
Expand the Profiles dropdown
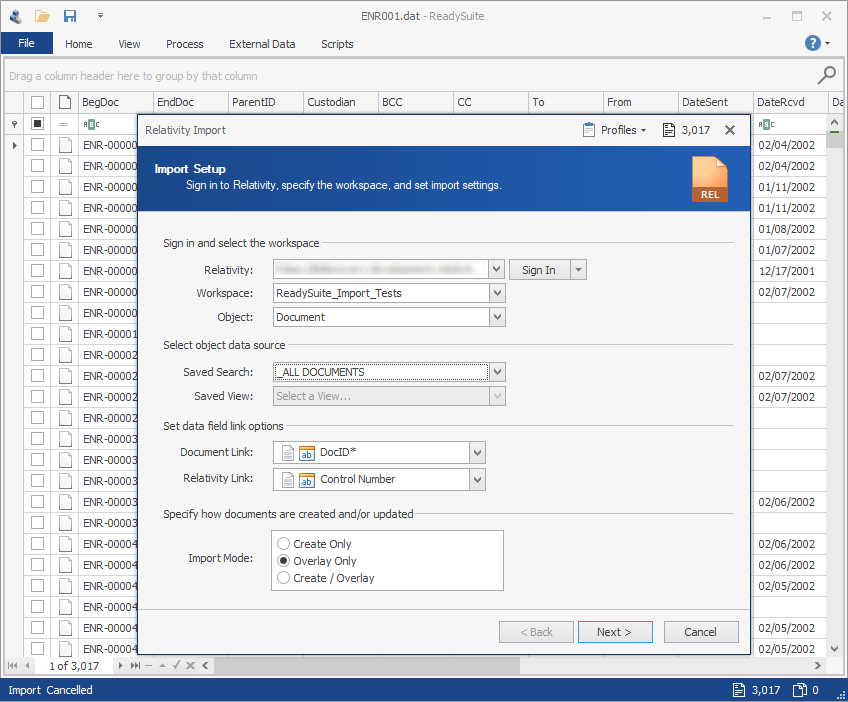(643, 130)
